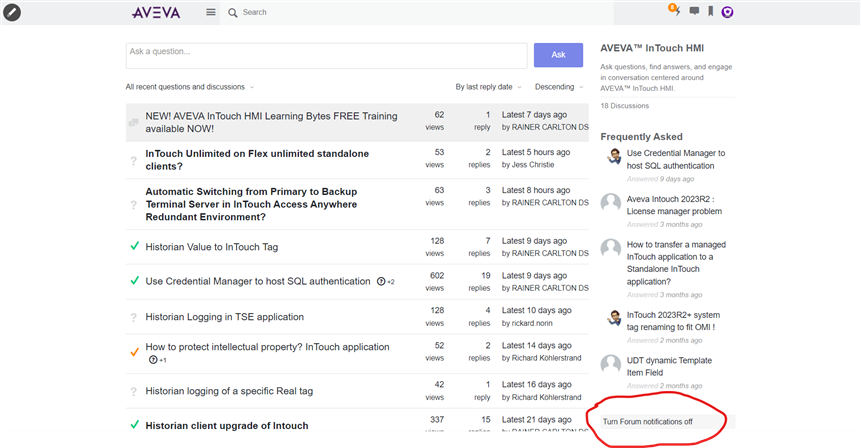Open InTouch Unlimited on Flex thread
Viewport: 861px width, 448px height.
257,160
